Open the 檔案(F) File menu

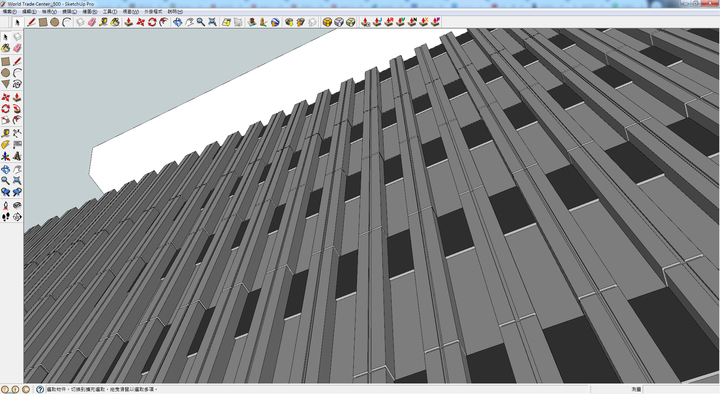pyautogui.click(x=10, y=11)
